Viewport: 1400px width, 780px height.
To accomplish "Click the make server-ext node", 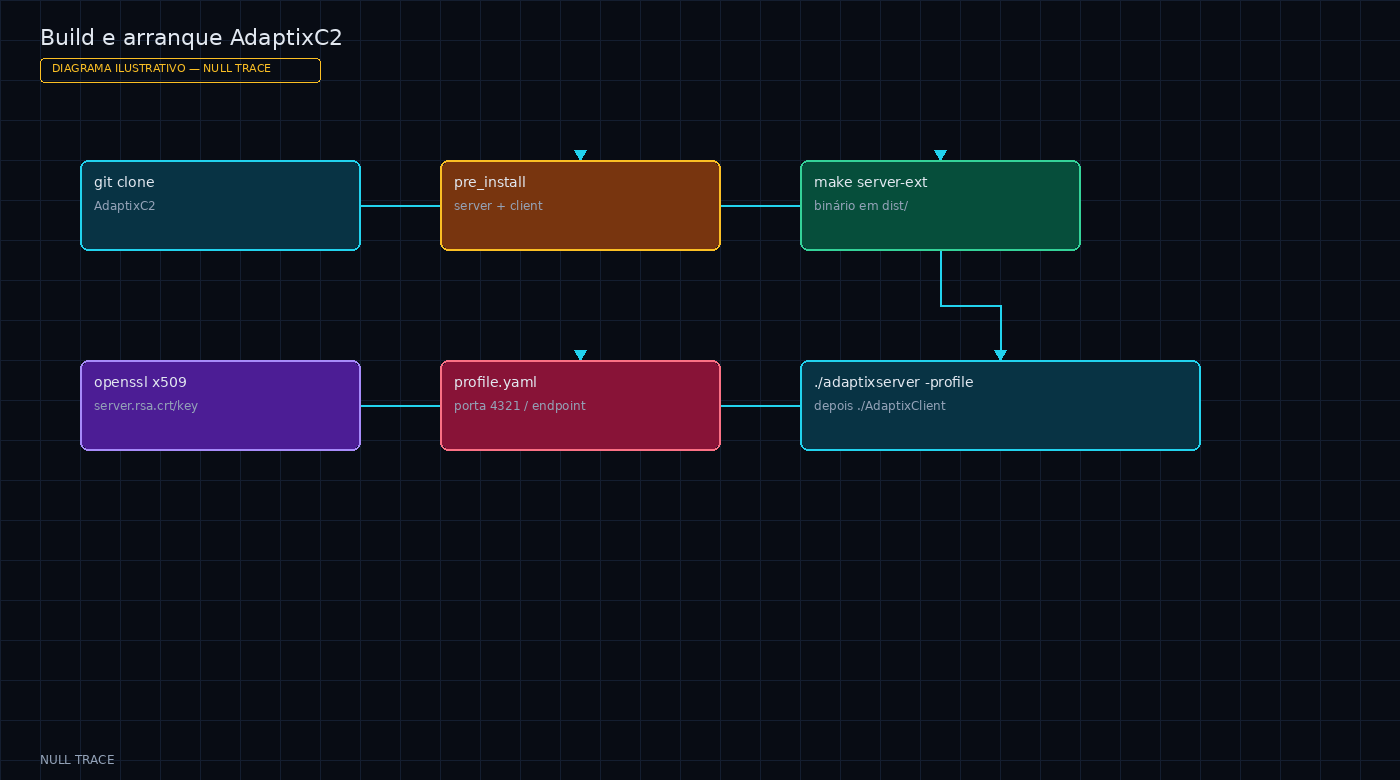I will (x=940, y=205).
